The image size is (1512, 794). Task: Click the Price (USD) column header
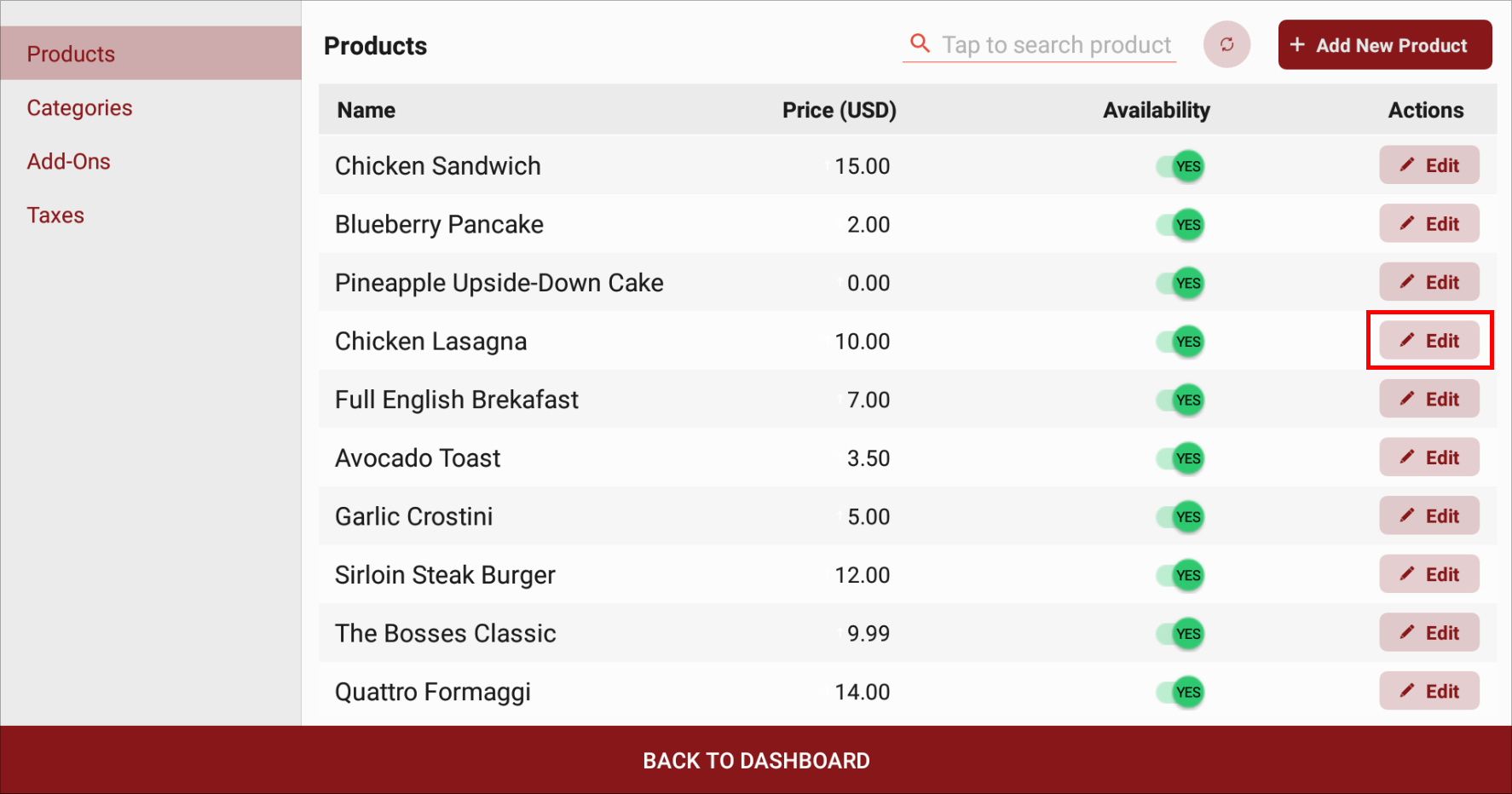839,110
